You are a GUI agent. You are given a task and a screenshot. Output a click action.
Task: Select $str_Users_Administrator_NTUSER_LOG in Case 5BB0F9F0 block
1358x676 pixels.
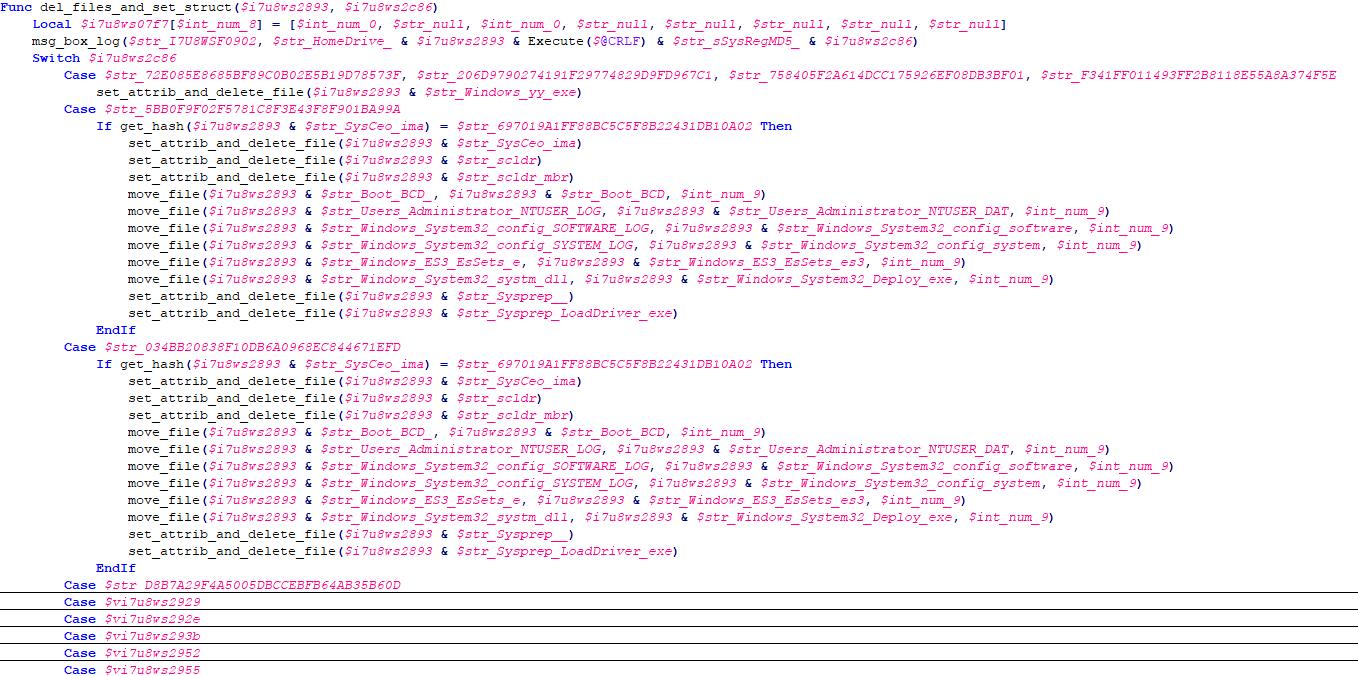click(460, 211)
